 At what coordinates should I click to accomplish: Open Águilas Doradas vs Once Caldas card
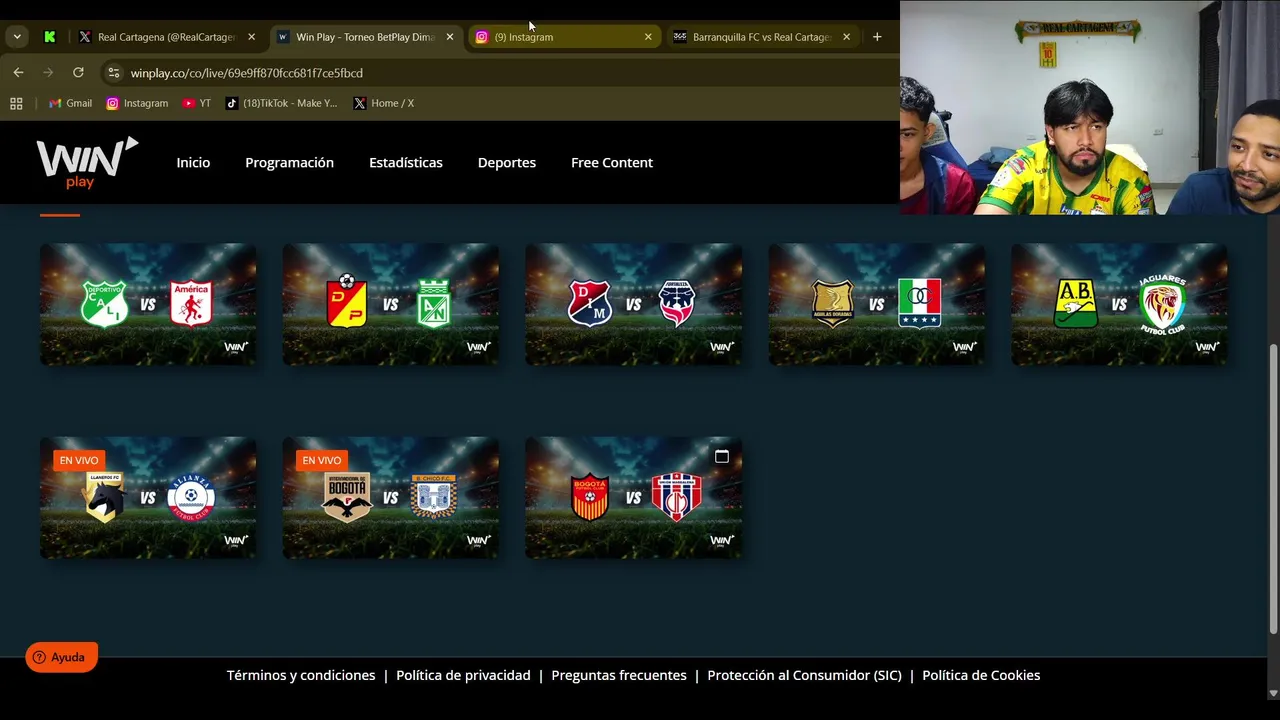(877, 304)
